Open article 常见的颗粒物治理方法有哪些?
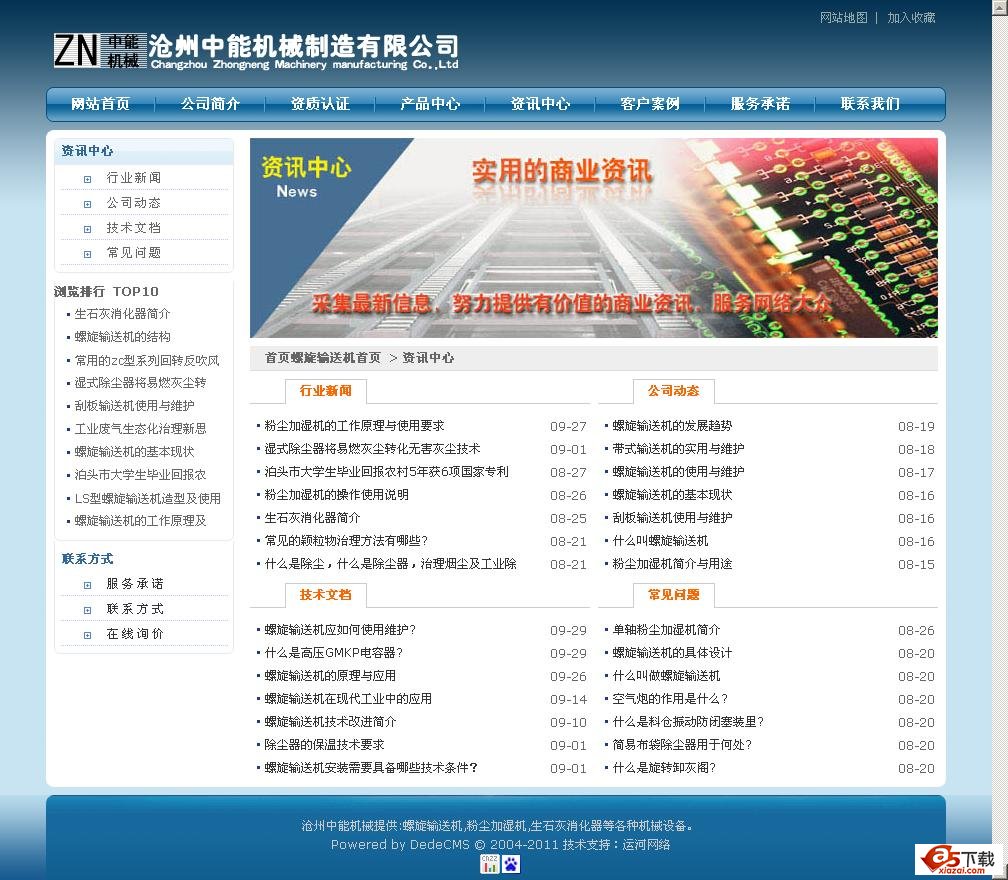This screenshot has width=1008, height=880. [x=346, y=541]
